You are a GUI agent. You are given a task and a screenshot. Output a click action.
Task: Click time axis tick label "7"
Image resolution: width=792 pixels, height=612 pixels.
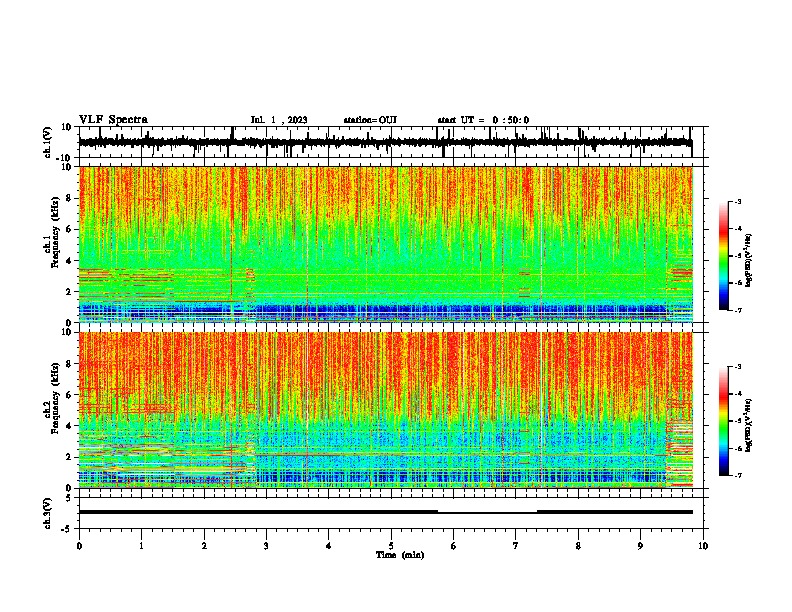tap(516, 546)
